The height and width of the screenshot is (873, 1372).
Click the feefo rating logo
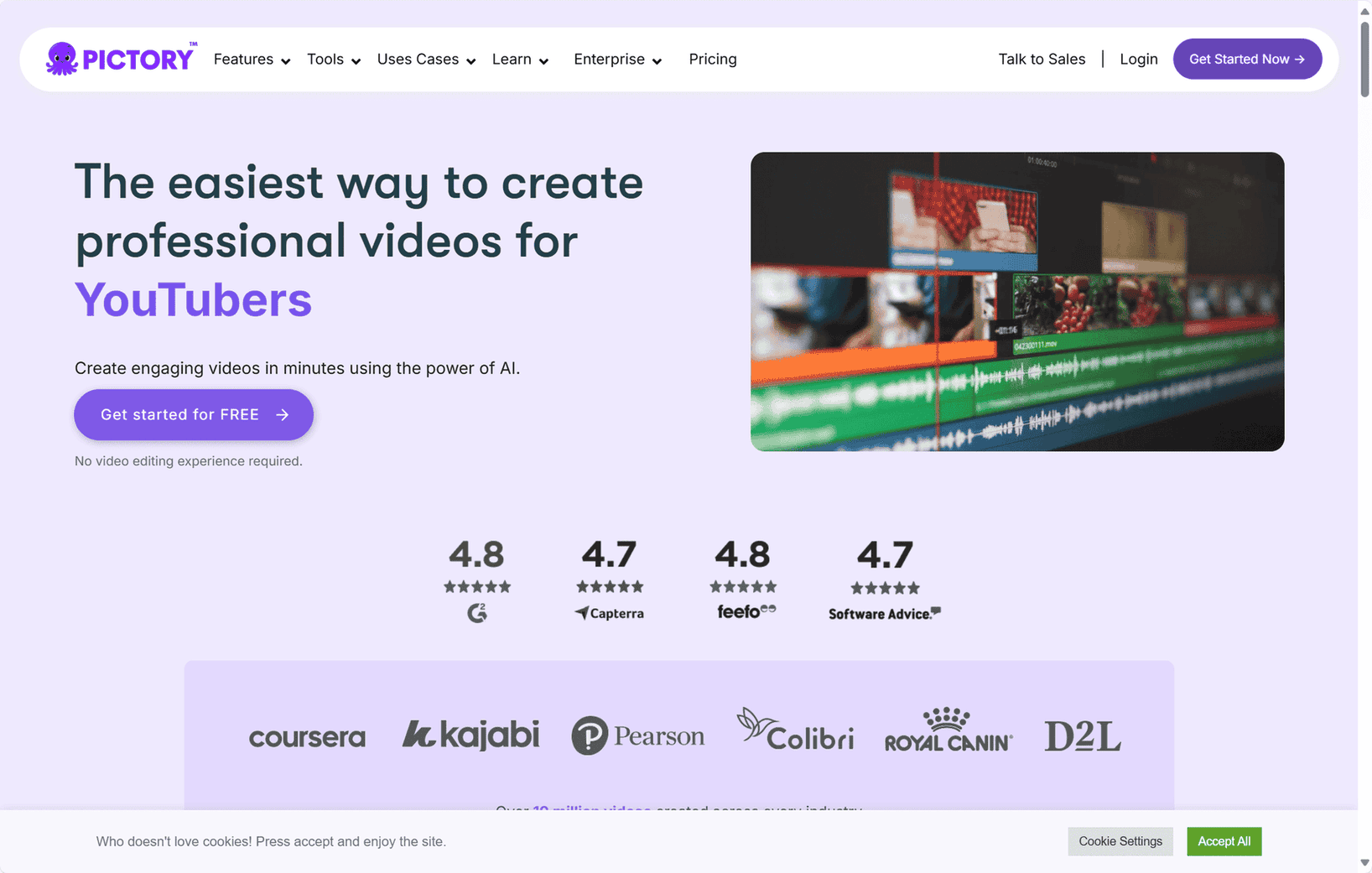(x=746, y=611)
